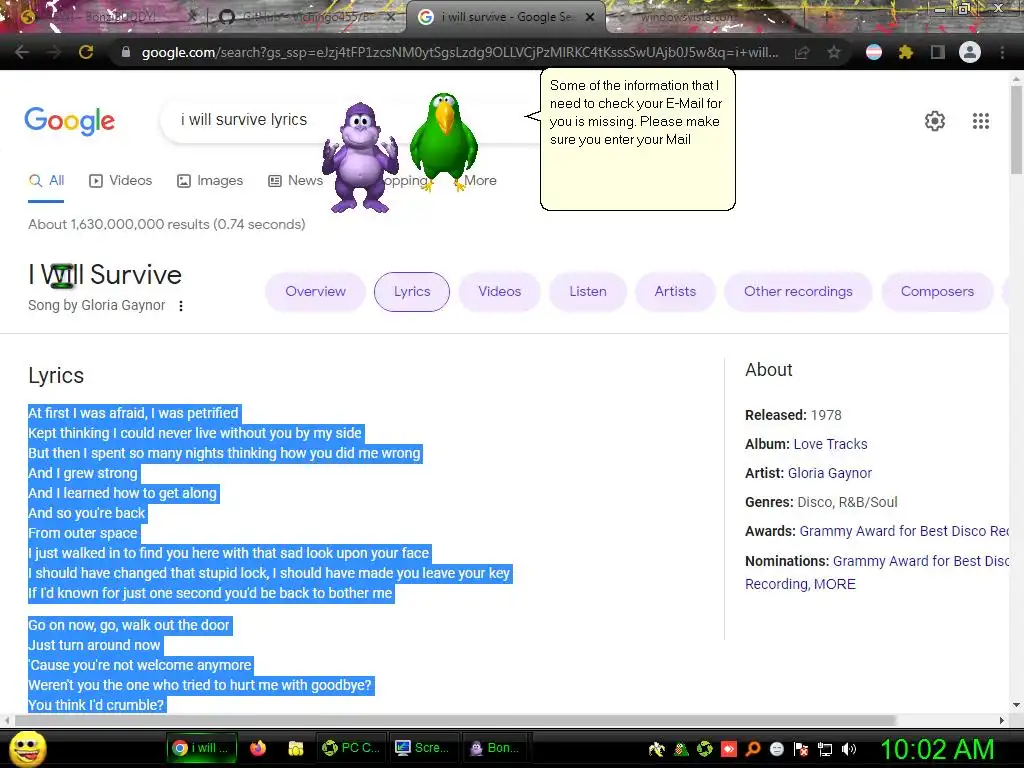Select the Artists chip
Viewport: 1024px width, 768px height.
pyautogui.click(x=675, y=292)
